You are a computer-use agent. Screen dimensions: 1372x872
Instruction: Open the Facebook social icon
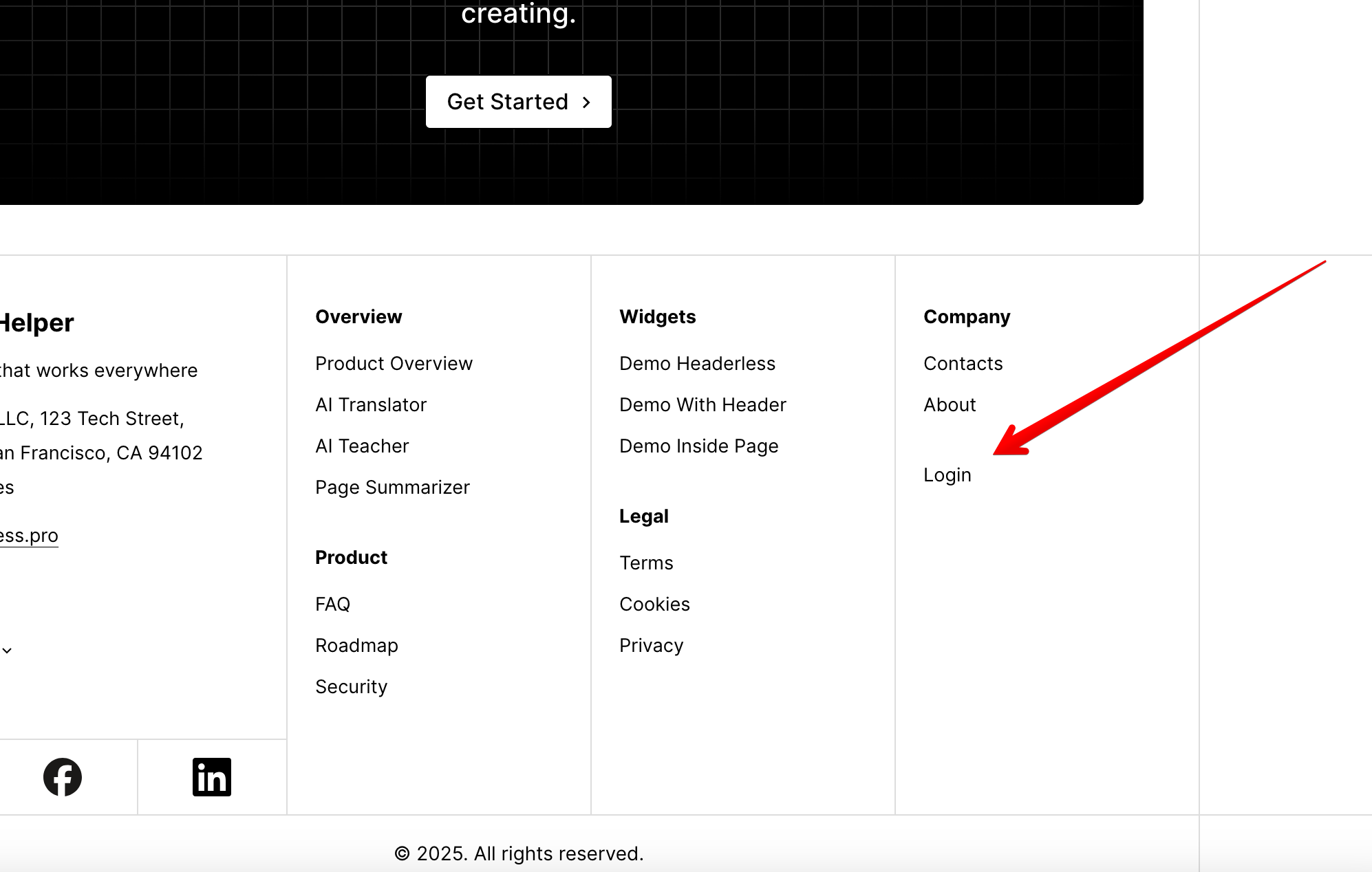pos(63,777)
